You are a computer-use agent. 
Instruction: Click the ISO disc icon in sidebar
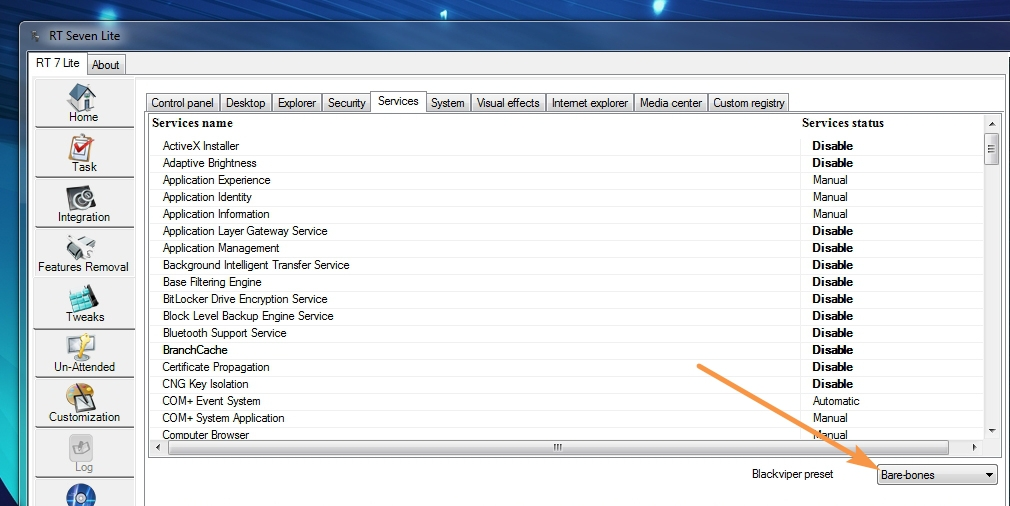pyautogui.click(x=81, y=494)
